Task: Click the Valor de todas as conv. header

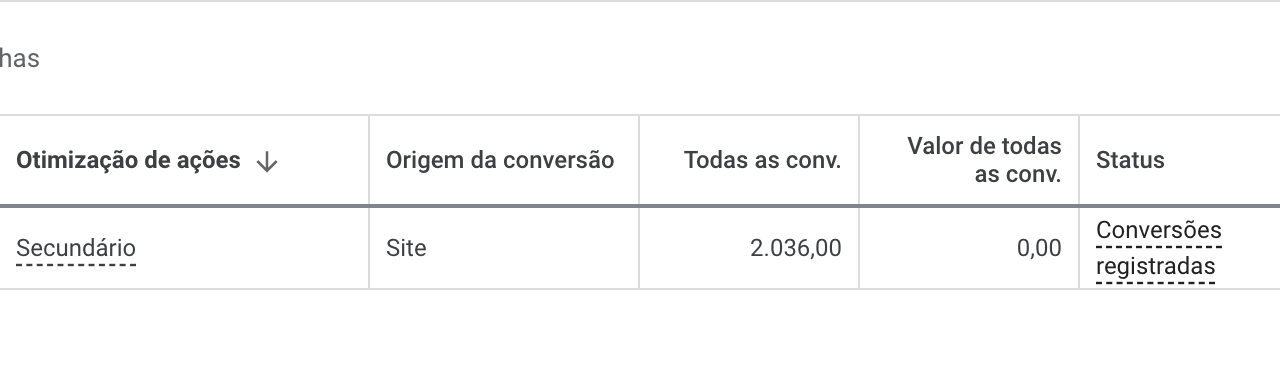Action: 984,160
